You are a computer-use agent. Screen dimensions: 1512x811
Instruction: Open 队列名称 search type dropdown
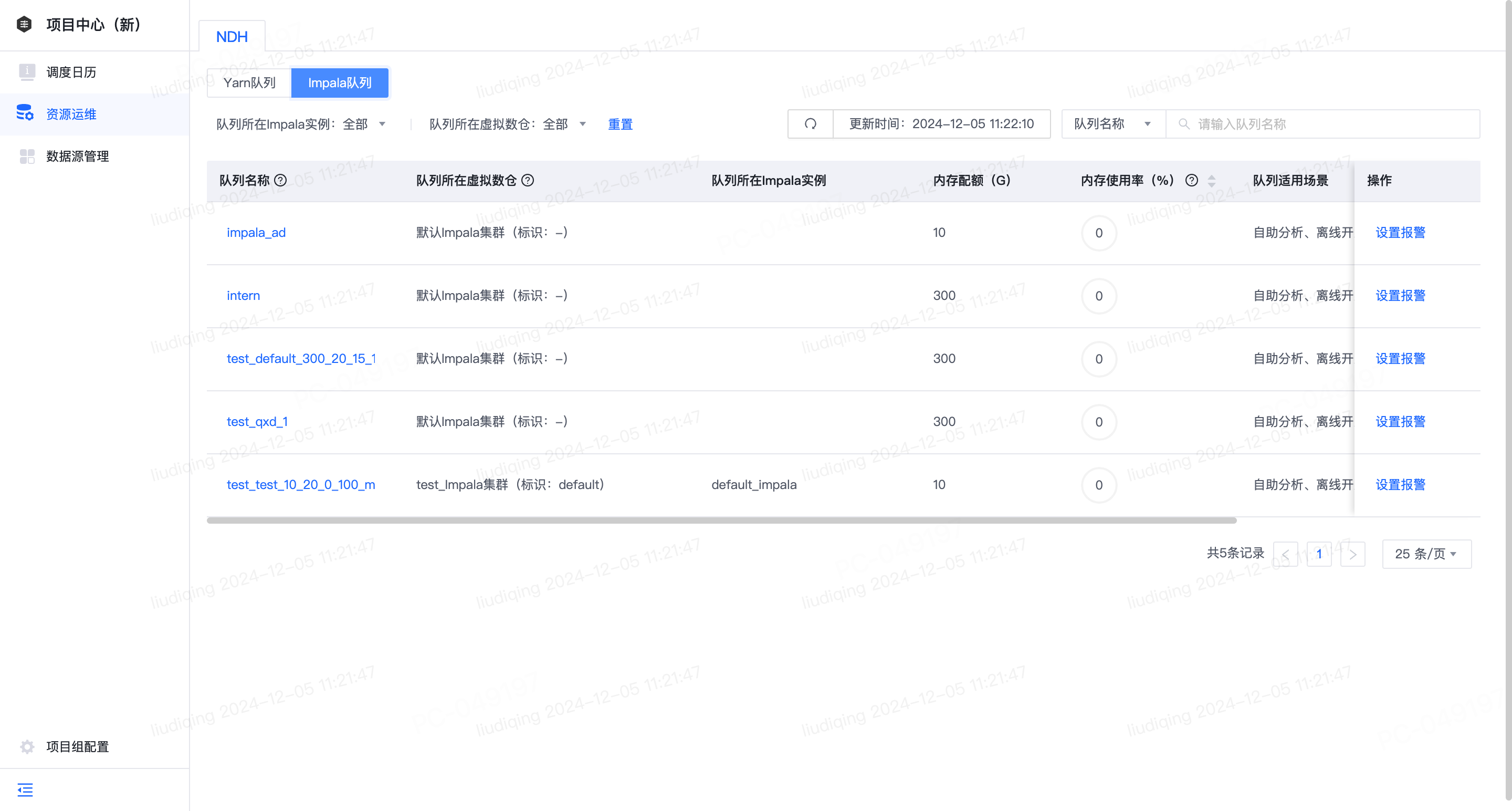pos(1113,124)
